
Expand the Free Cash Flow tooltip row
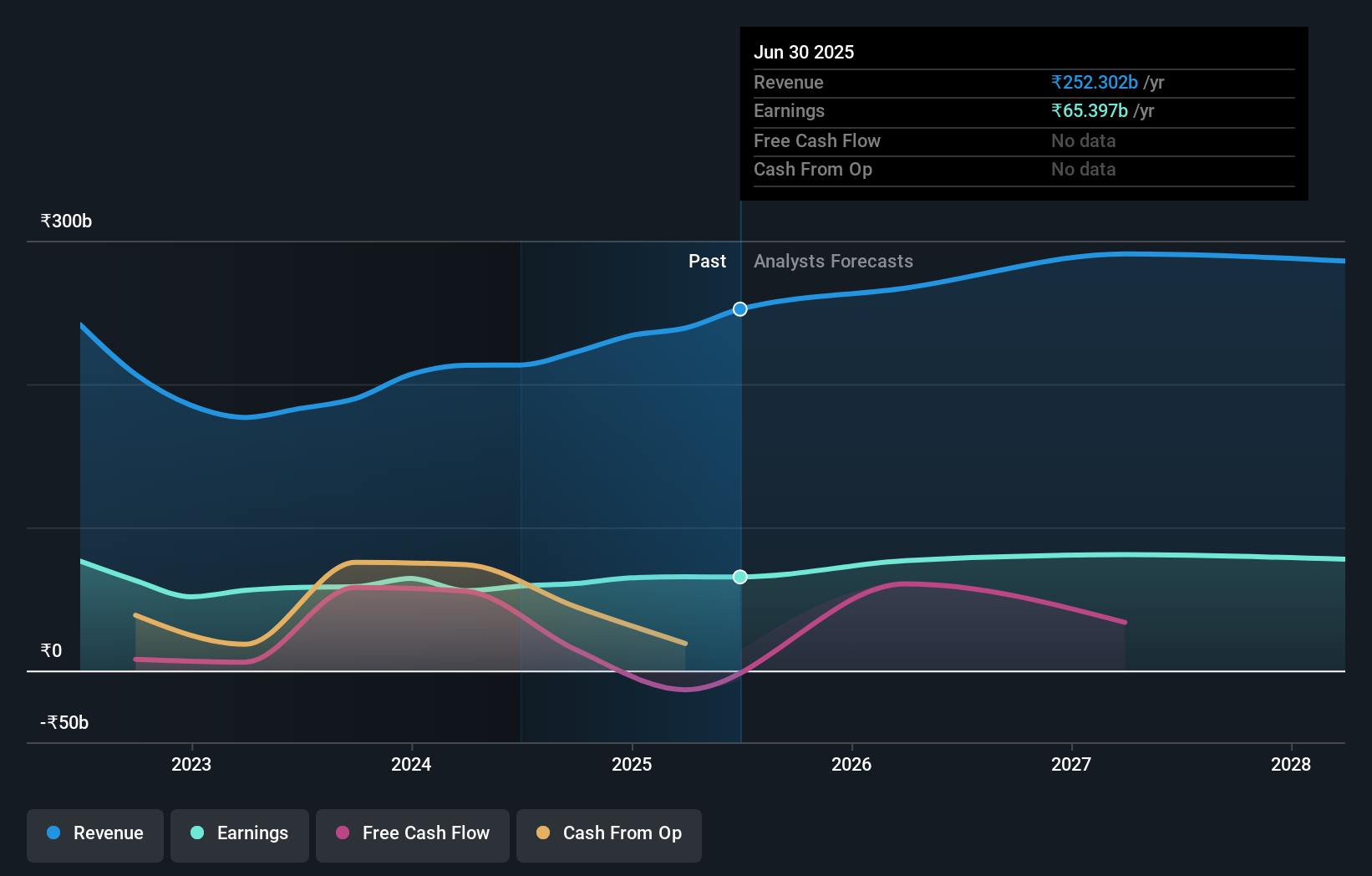coord(817,140)
